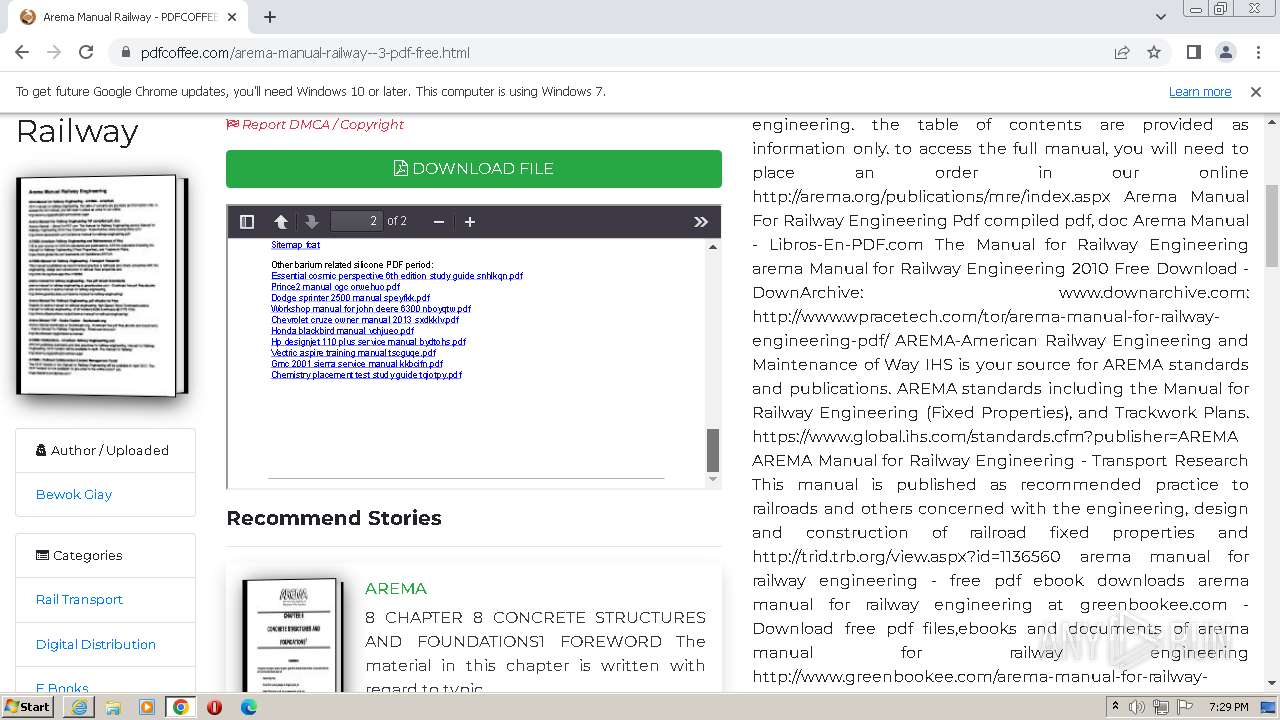Open the Opera taskbar icon
The height and width of the screenshot is (720, 1280).
215,707
